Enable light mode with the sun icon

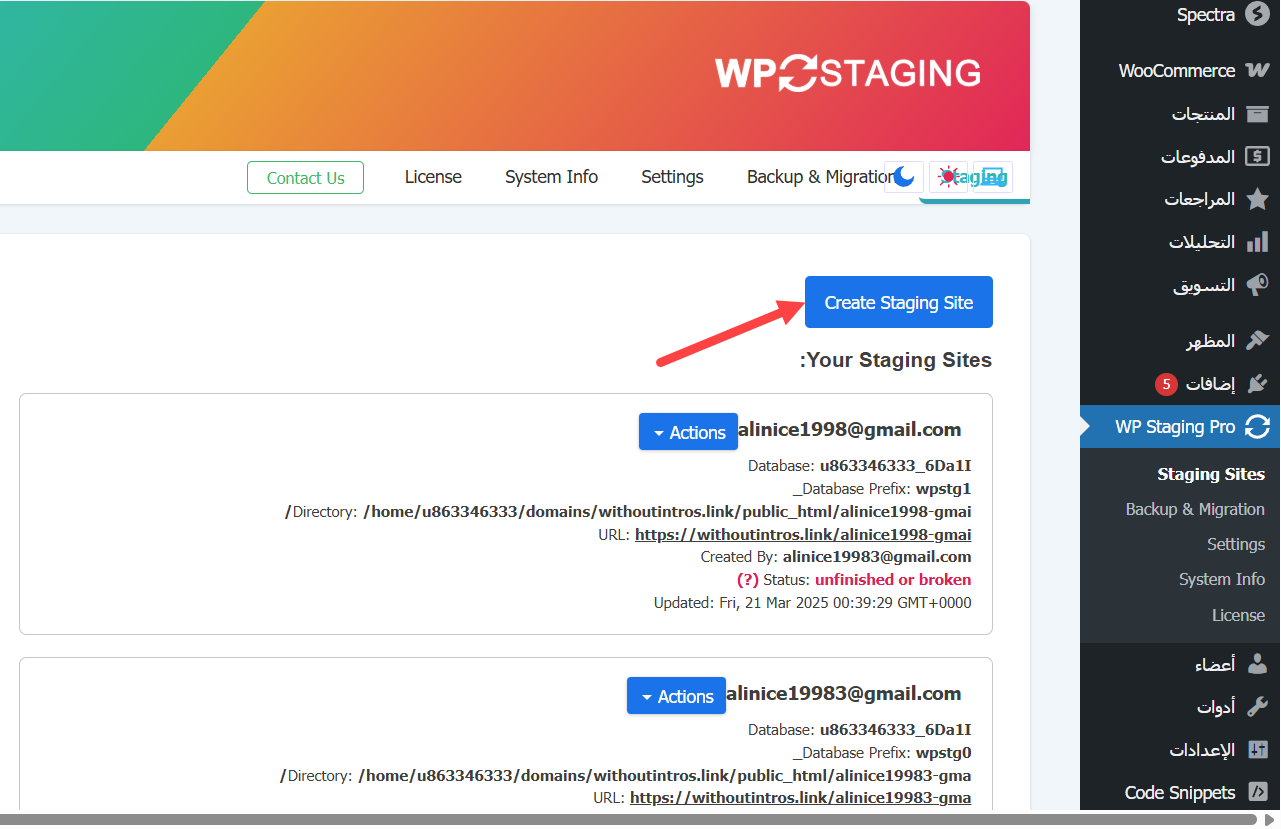point(947,177)
